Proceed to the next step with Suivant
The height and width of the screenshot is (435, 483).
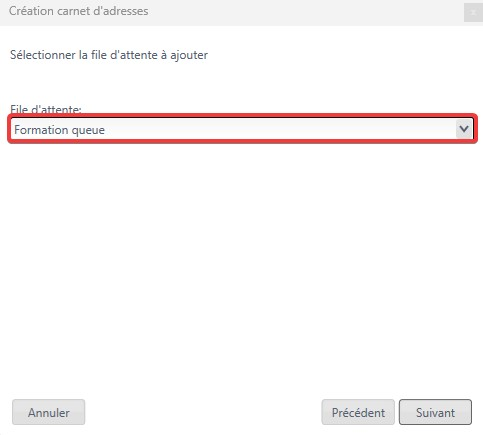435,412
